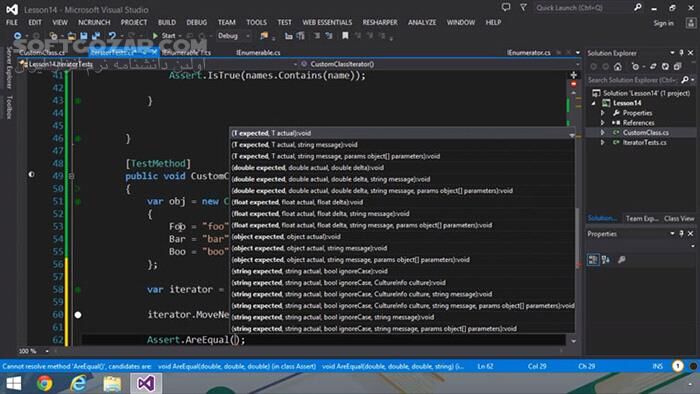Viewport: 700px width, 394px height.
Task: Click the notifications filter flag icon
Action: tap(523, 8)
